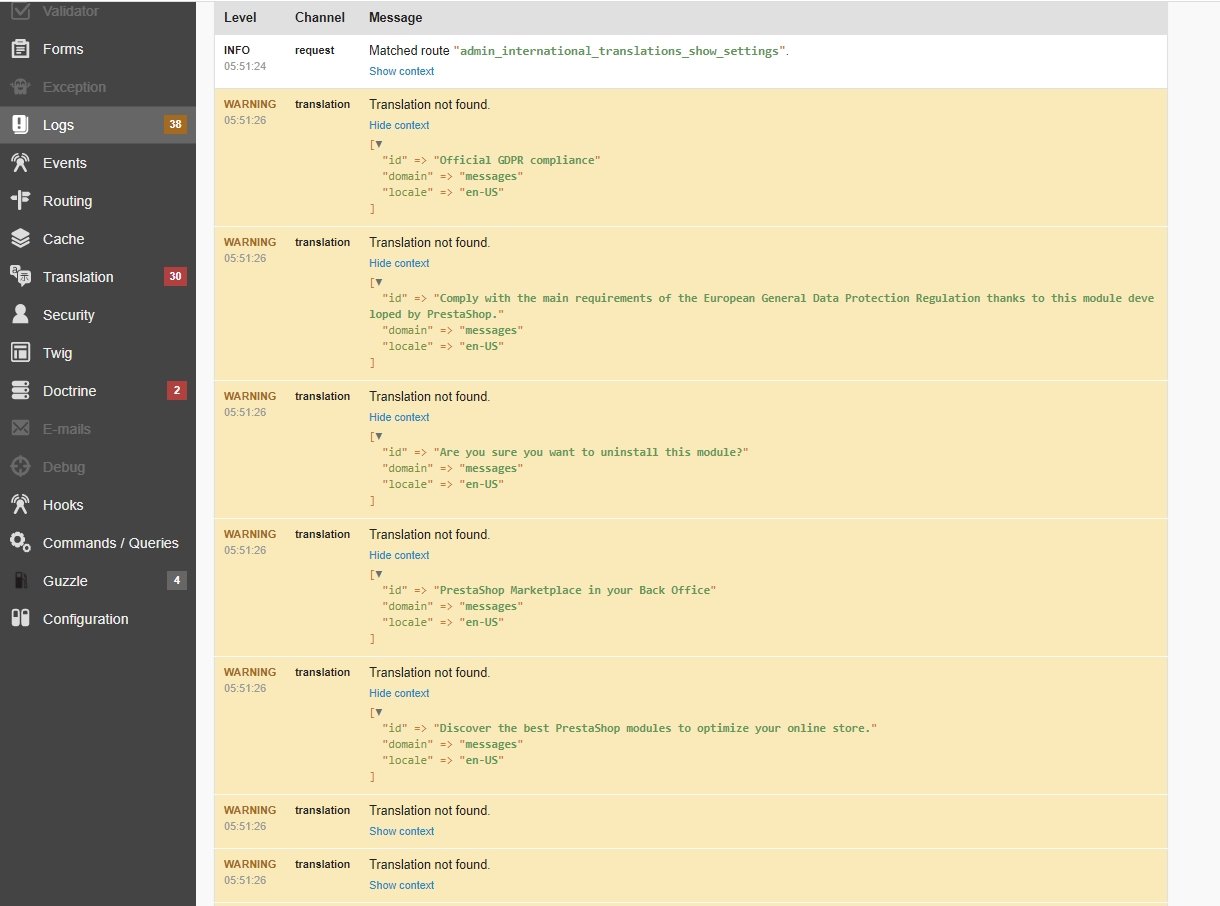
Task: Click the Events antenna icon
Action: (20, 163)
